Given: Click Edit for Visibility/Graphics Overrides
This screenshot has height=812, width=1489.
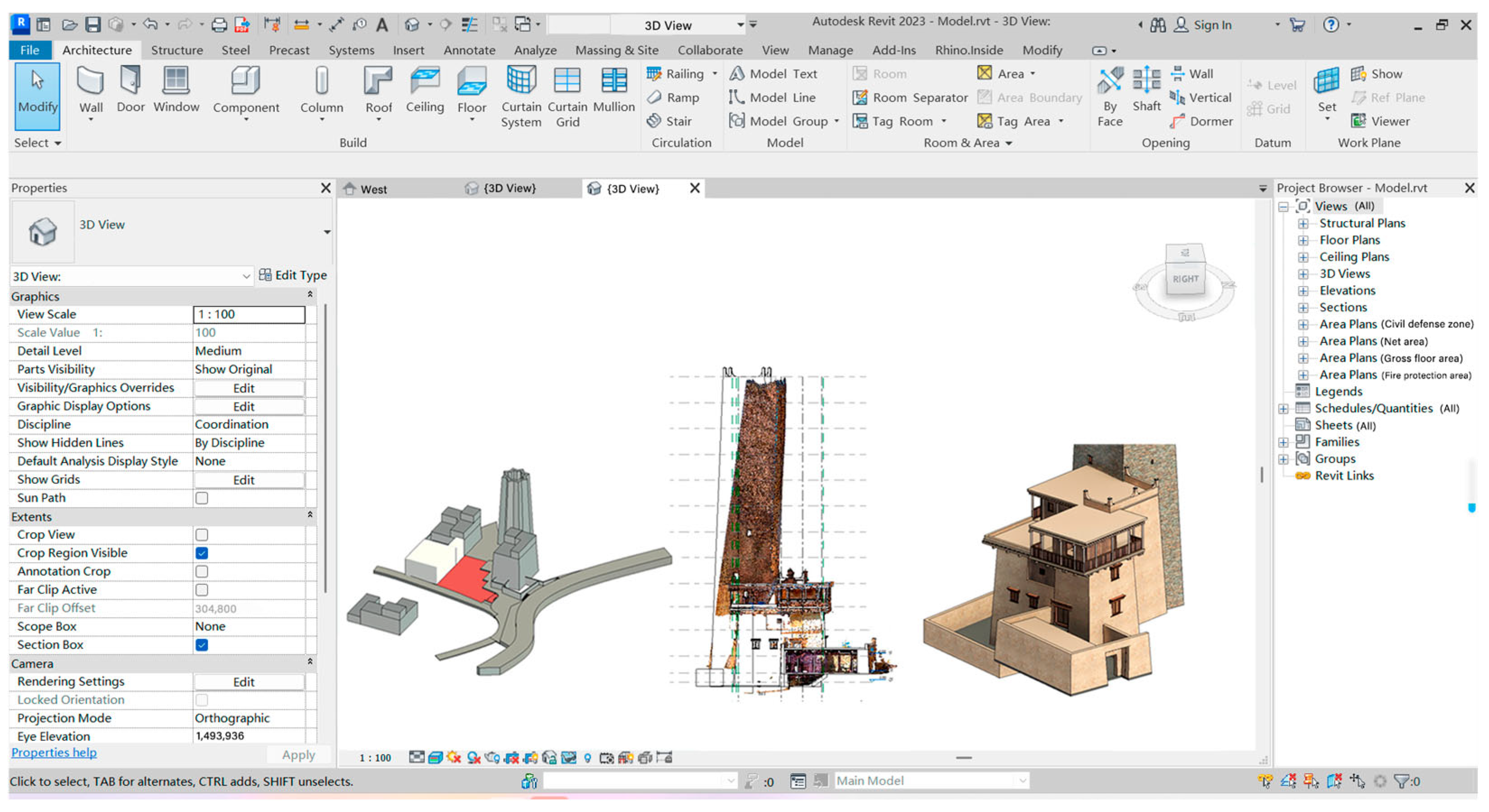Looking at the screenshot, I should [243, 388].
